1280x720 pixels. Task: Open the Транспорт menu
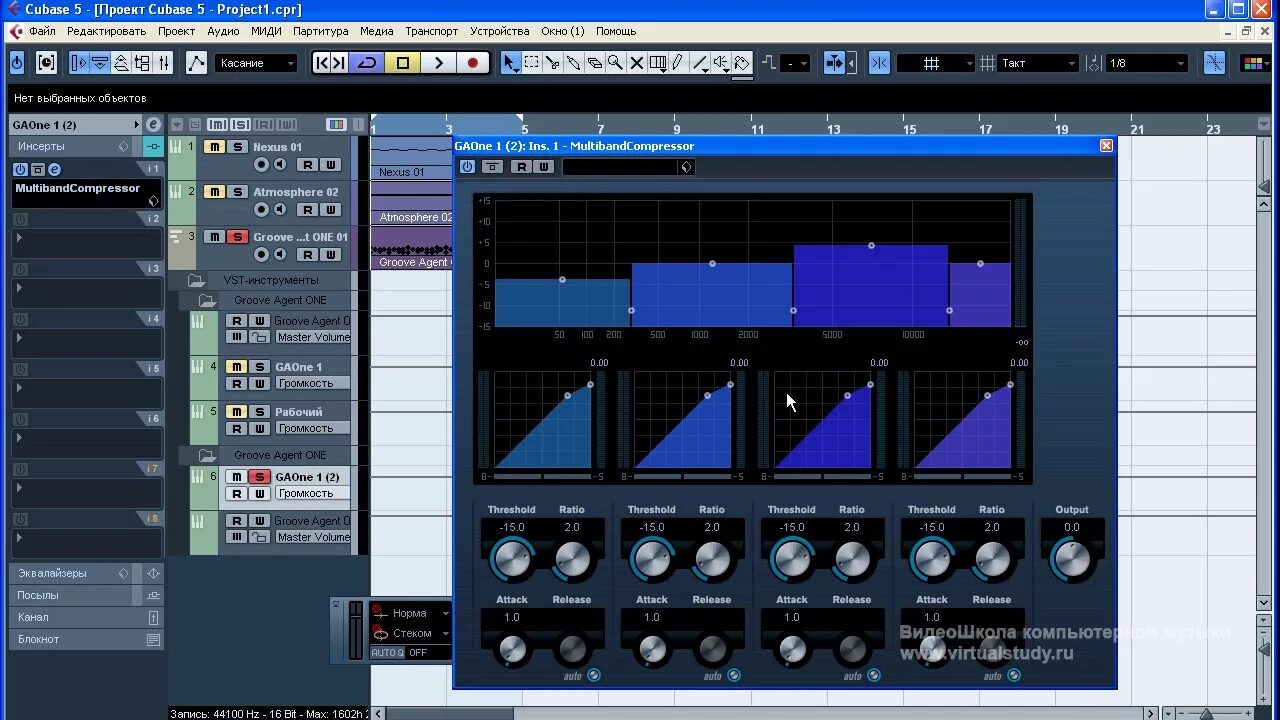pyautogui.click(x=432, y=31)
